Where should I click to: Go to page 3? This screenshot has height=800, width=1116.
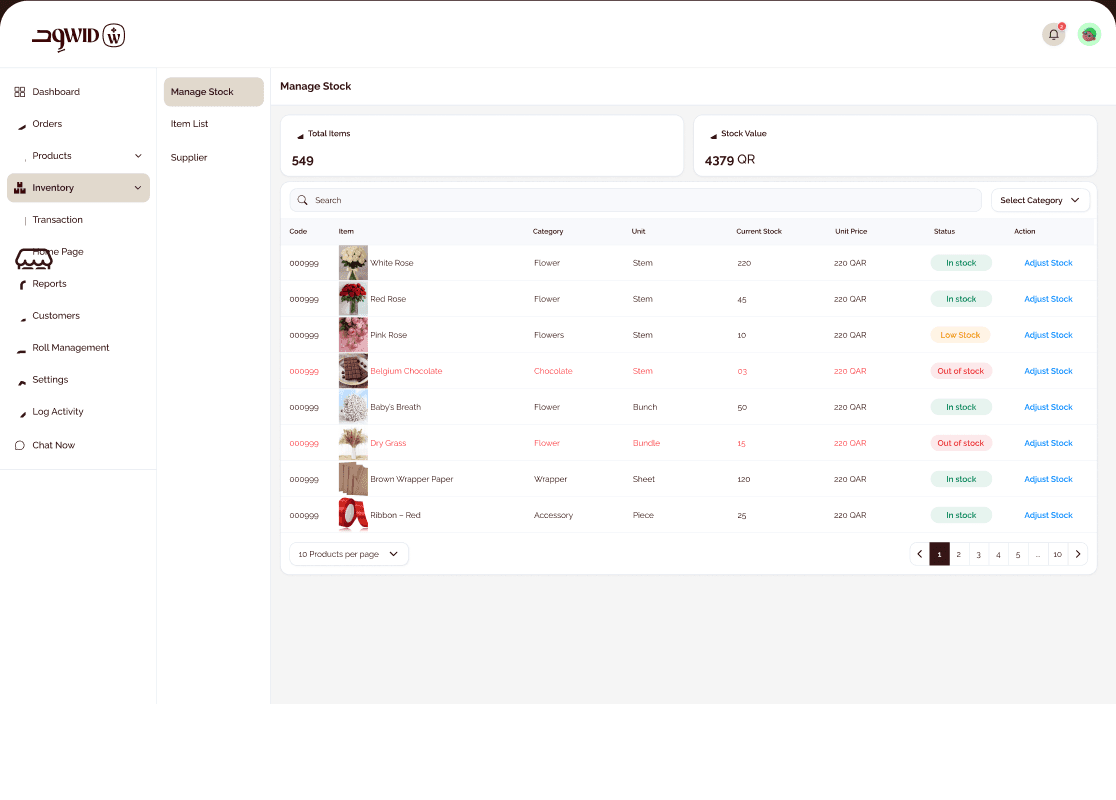tap(979, 554)
